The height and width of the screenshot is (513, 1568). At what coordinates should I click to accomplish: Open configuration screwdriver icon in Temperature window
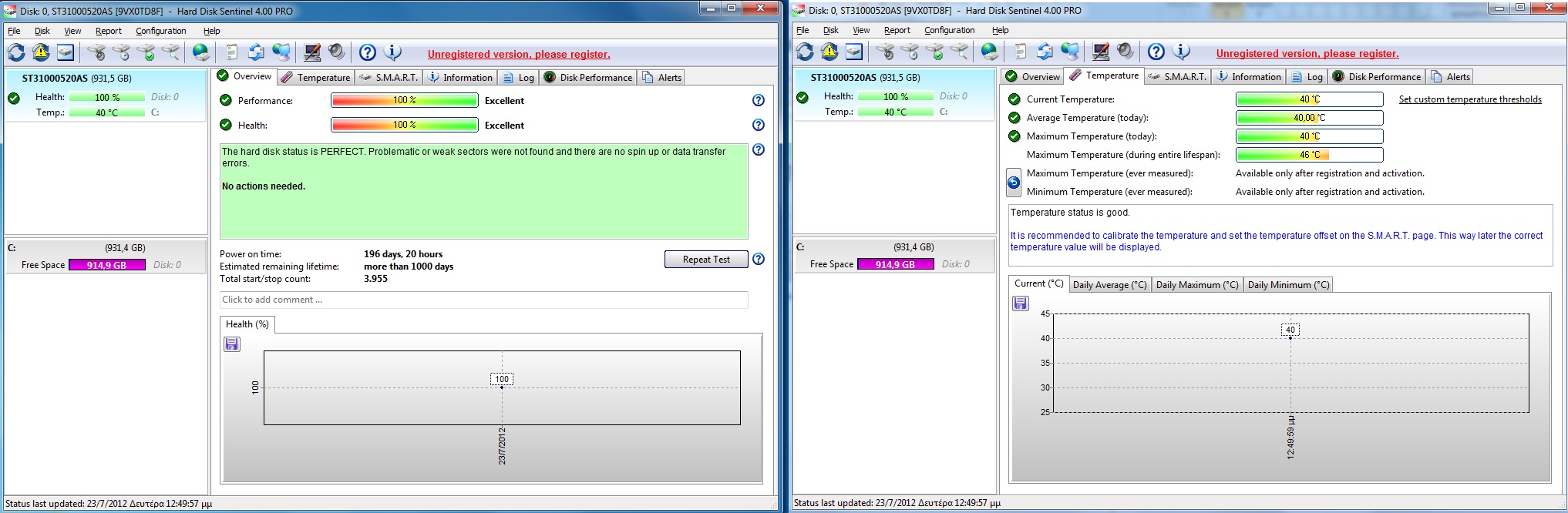(1101, 52)
